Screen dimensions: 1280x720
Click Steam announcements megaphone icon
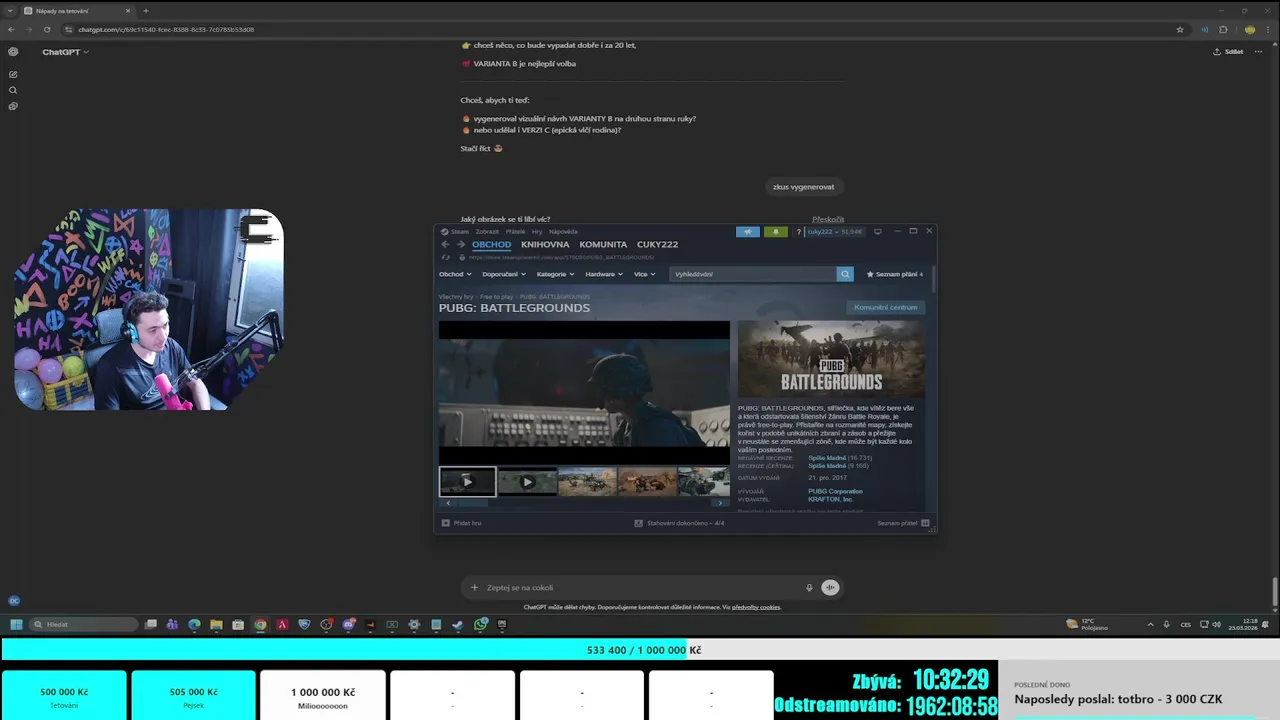tap(748, 231)
